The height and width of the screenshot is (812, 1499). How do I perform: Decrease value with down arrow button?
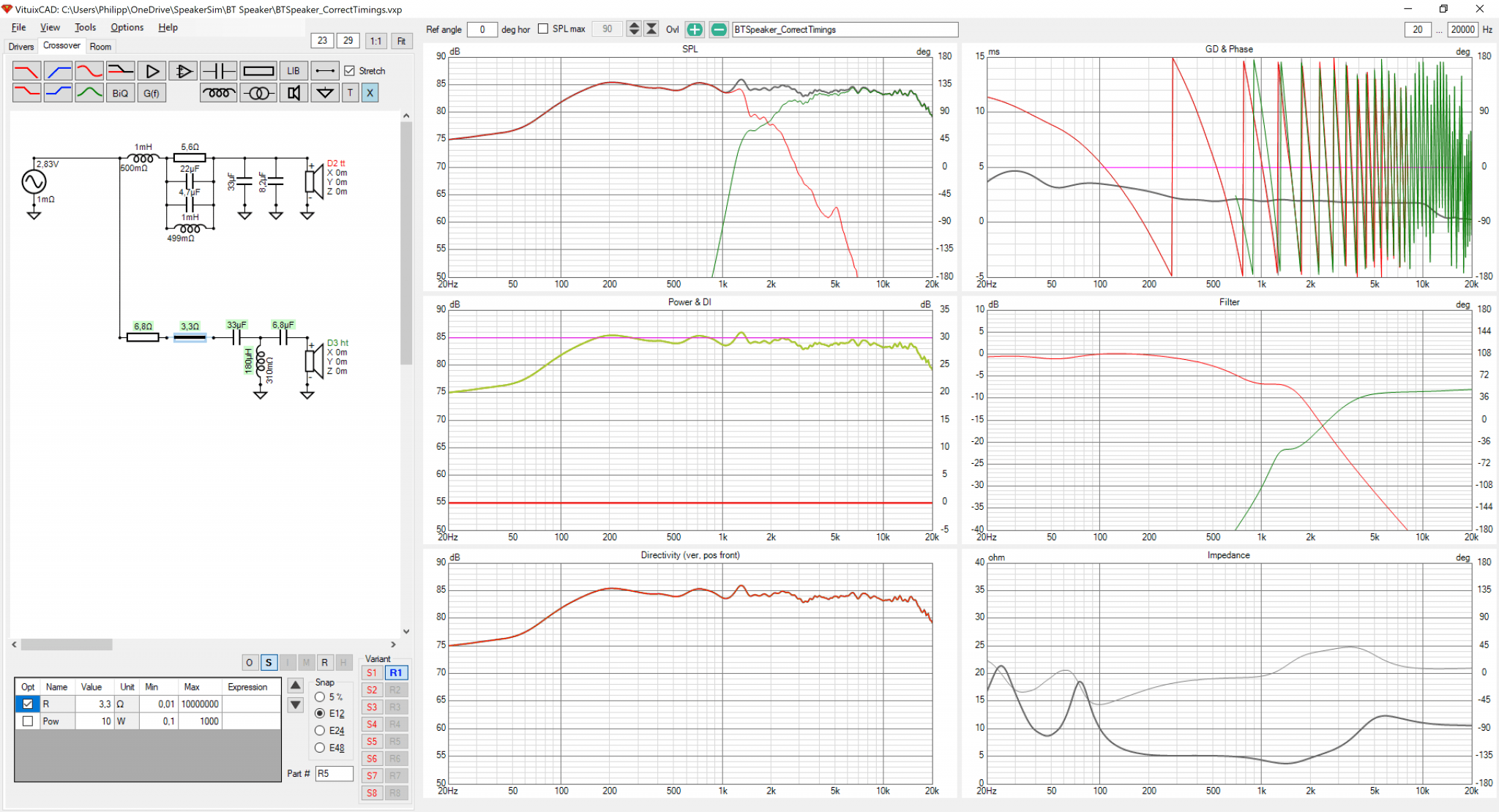(296, 705)
